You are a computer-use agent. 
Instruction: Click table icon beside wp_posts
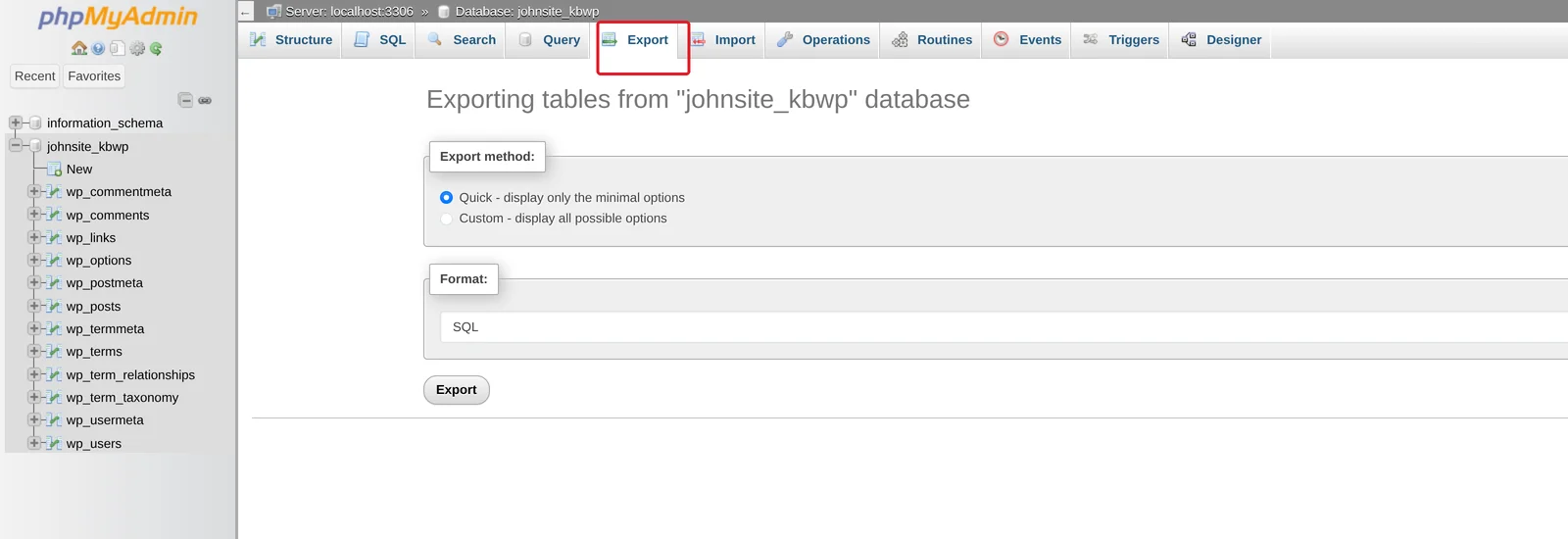pos(55,306)
